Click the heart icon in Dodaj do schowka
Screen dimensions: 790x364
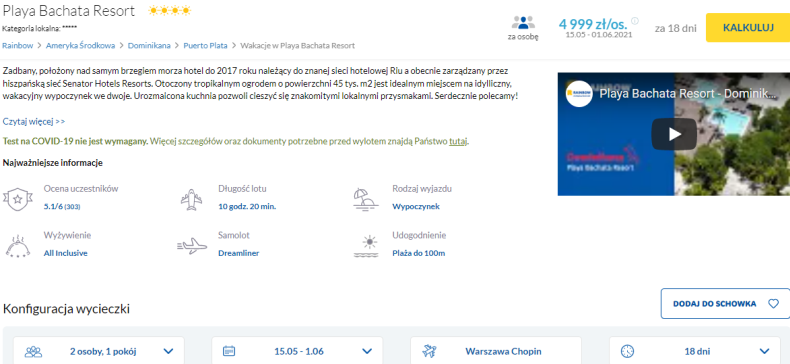[x=773, y=304]
